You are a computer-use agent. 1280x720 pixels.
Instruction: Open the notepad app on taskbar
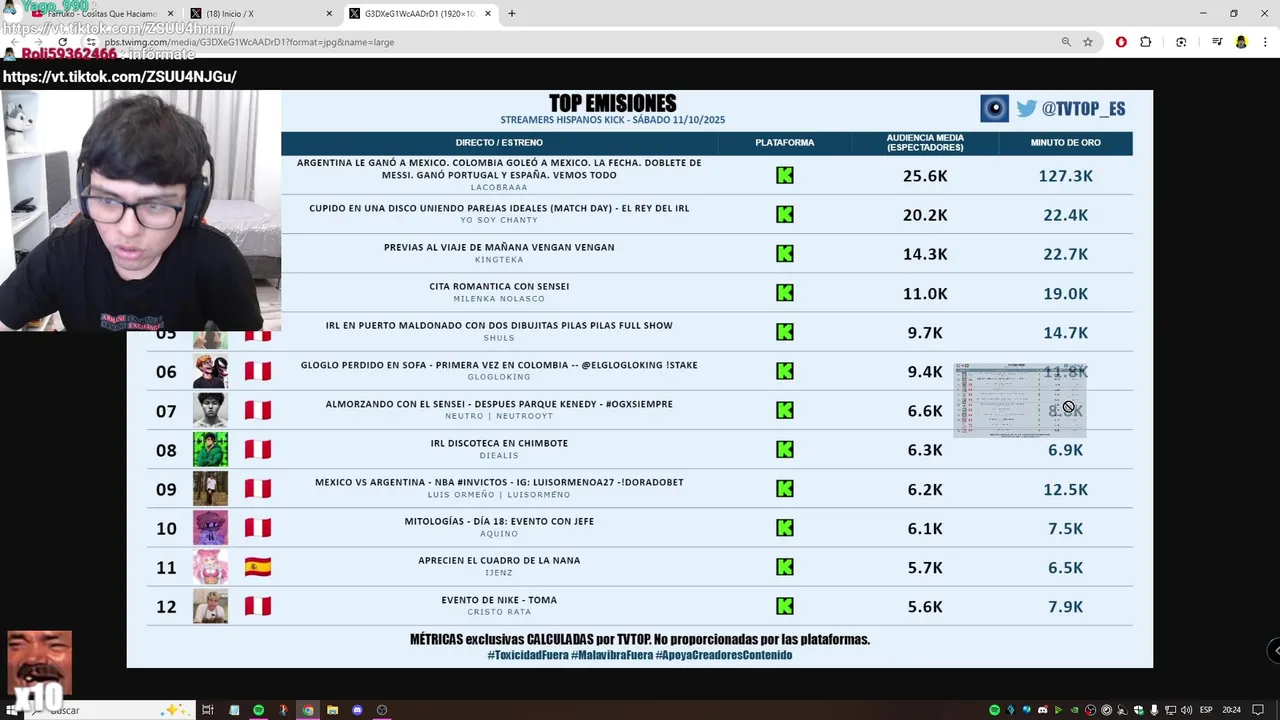[234, 710]
